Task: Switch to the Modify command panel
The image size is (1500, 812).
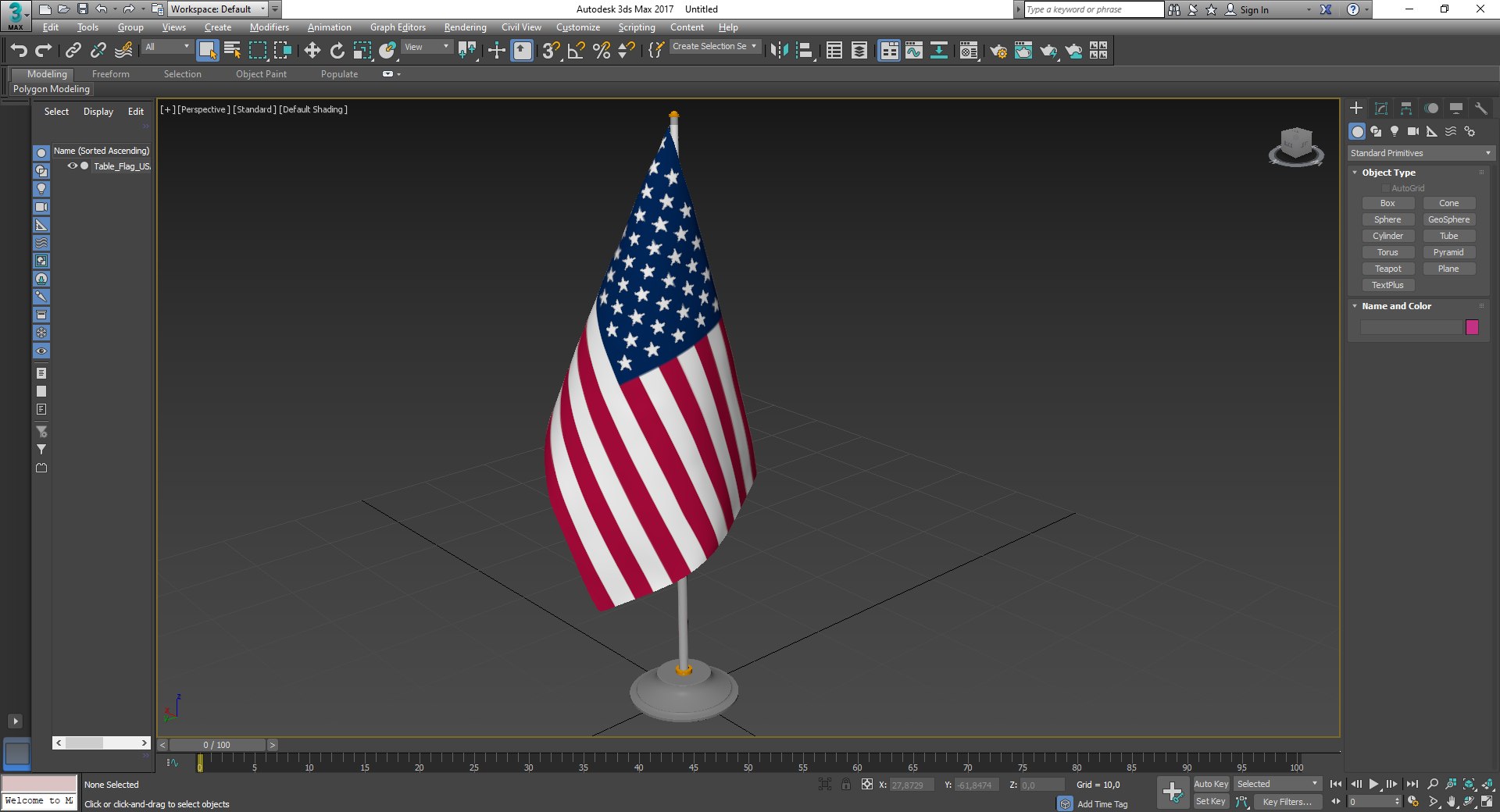Action: pos(1381,109)
